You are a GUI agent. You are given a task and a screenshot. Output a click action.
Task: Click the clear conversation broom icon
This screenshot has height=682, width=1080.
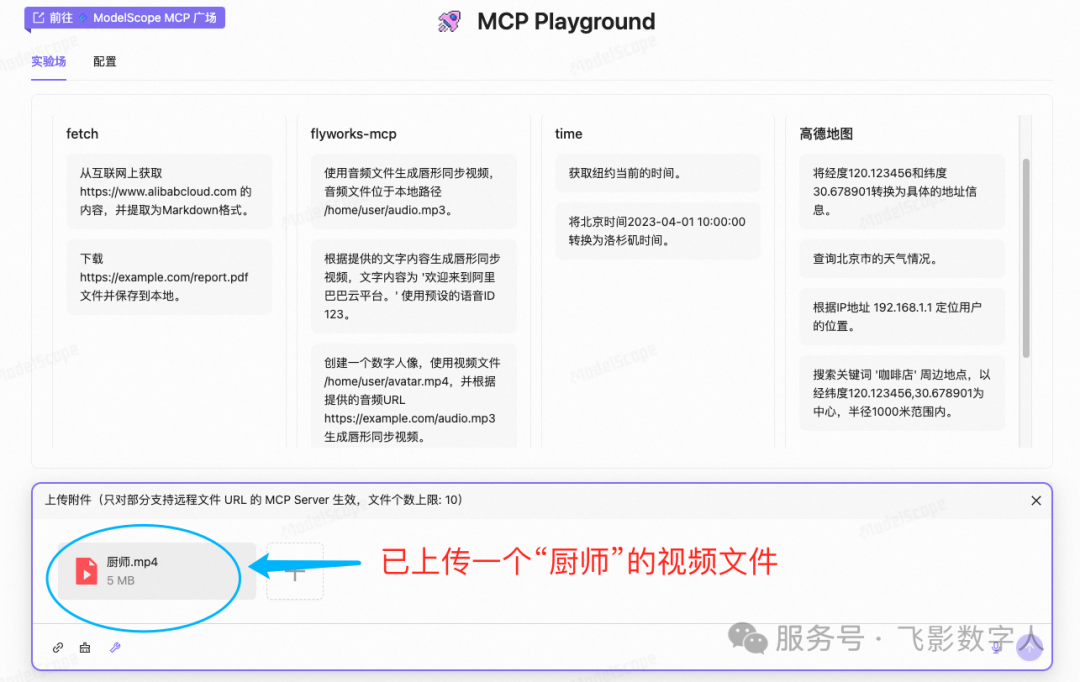(x=85, y=648)
